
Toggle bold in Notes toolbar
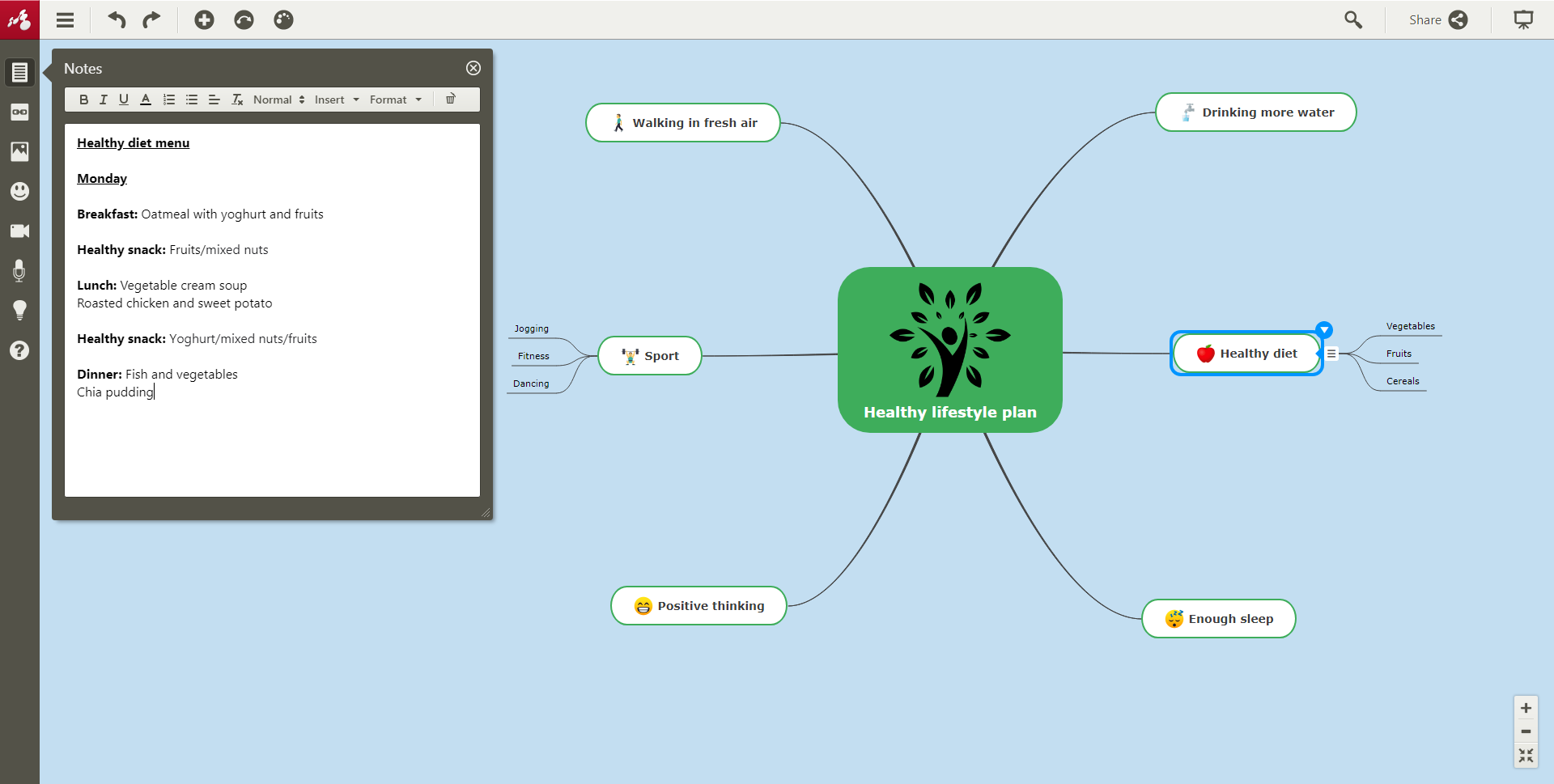[x=83, y=100]
